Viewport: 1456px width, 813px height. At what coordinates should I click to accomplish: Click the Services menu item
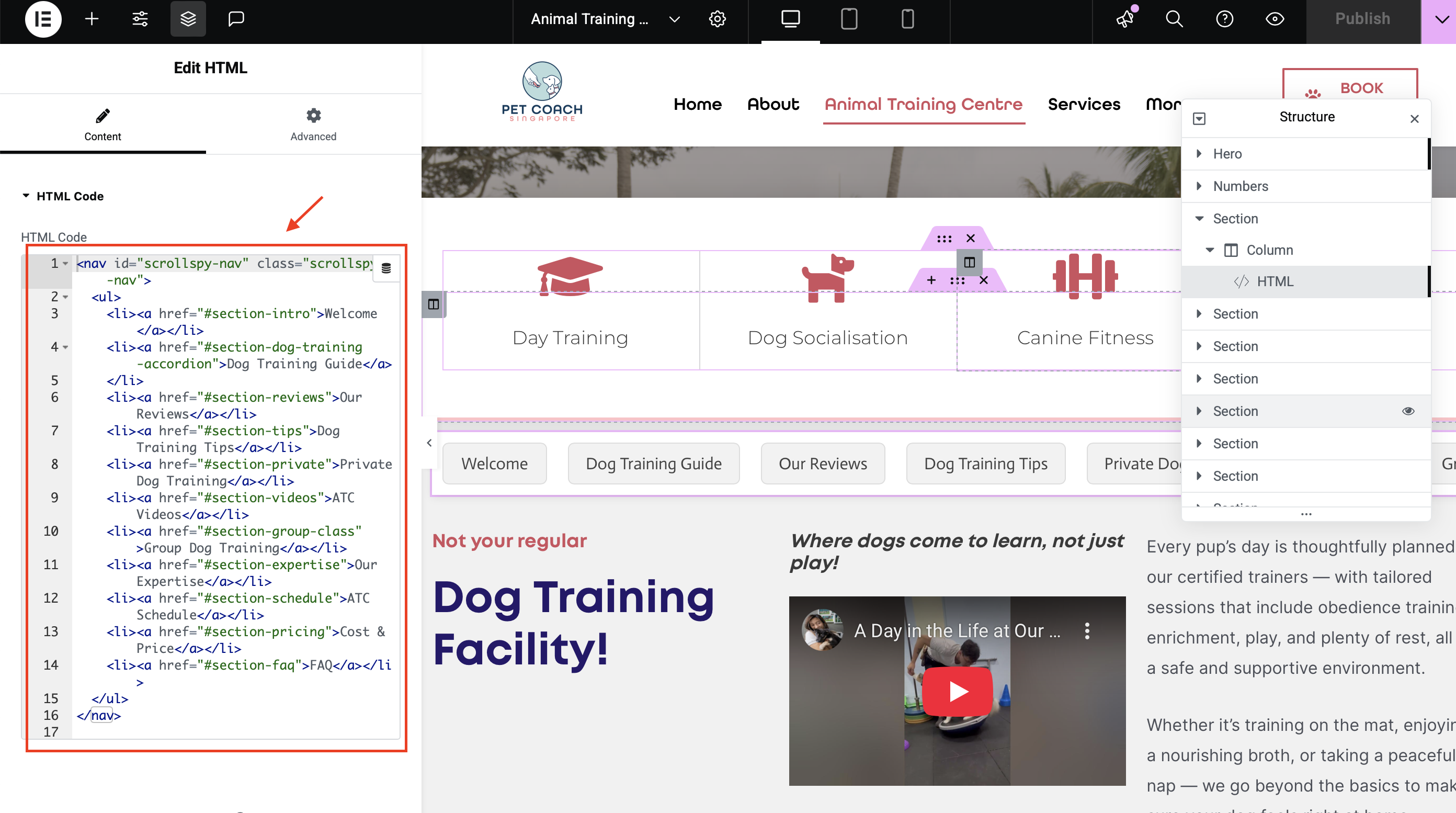click(1084, 105)
